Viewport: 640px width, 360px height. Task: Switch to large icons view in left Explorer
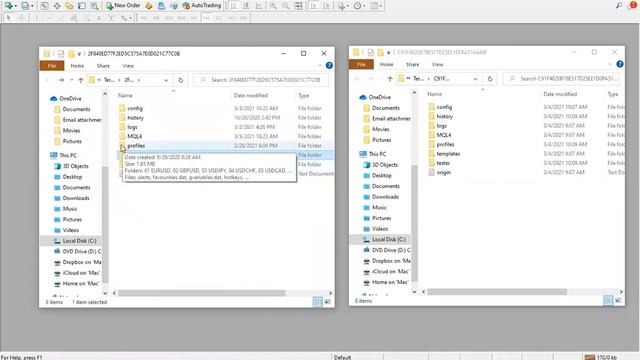coord(327,302)
